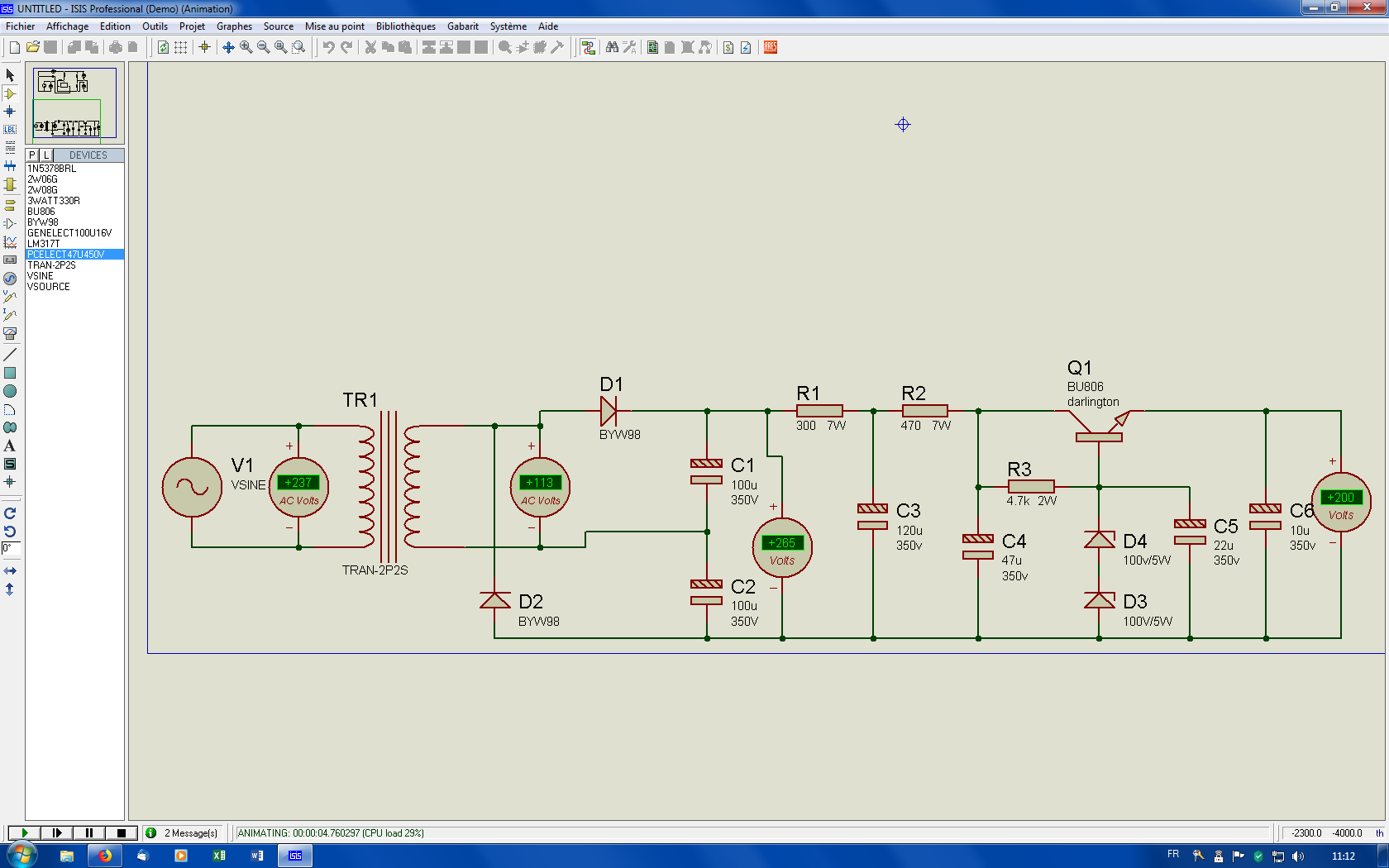Pick devices with the P button
The width and height of the screenshot is (1389, 868).
pyautogui.click(x=32, y=155)
